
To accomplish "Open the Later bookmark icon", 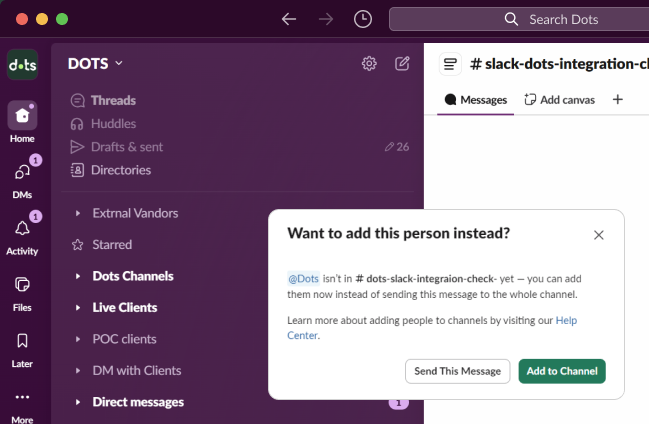I will click(22, 341).
